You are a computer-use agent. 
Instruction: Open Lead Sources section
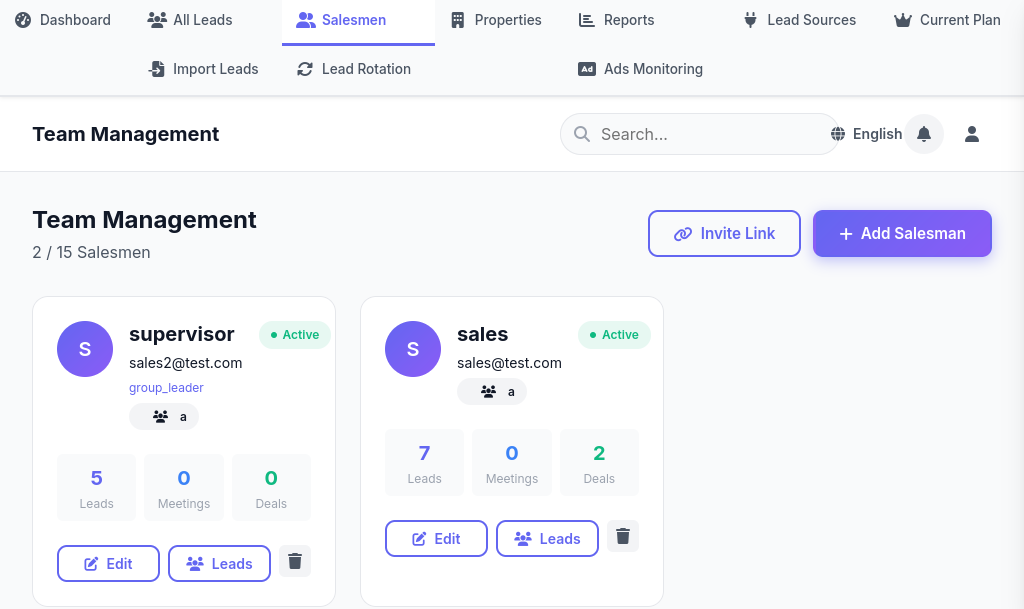pyautogui.click(x=800, y=20)
